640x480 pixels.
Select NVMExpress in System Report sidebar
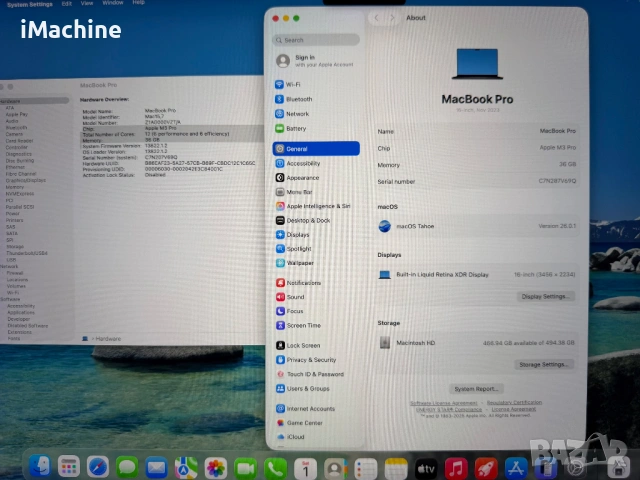[20, 193]
